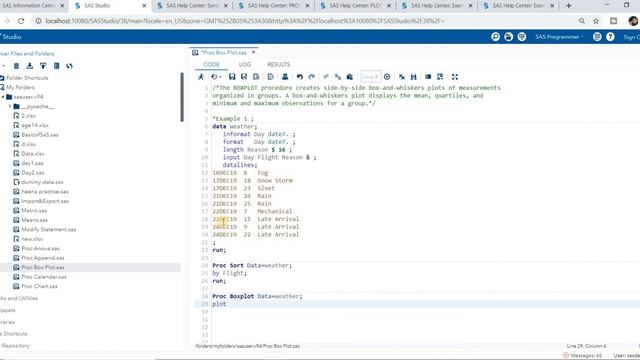Screen dimensions: 640x360
Task: Select Folder Shortcuts in the tree
Action: [x=27, y=78]
